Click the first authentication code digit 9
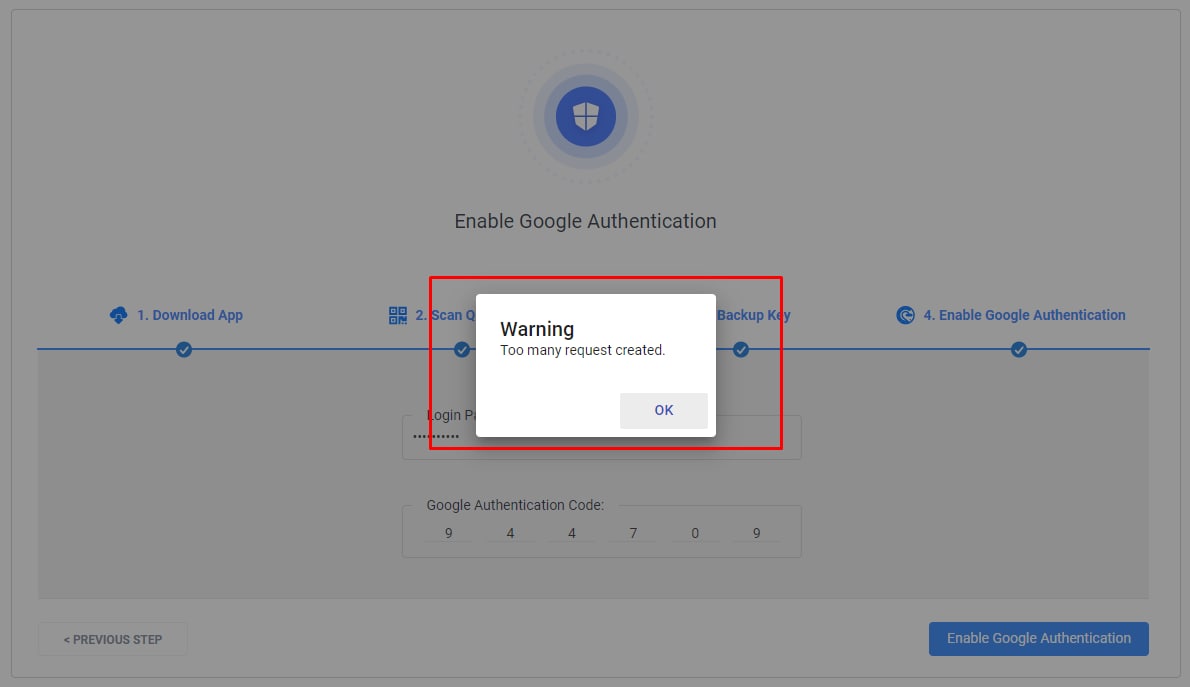Screen dimensions: 1190x687 coord(449,533)
